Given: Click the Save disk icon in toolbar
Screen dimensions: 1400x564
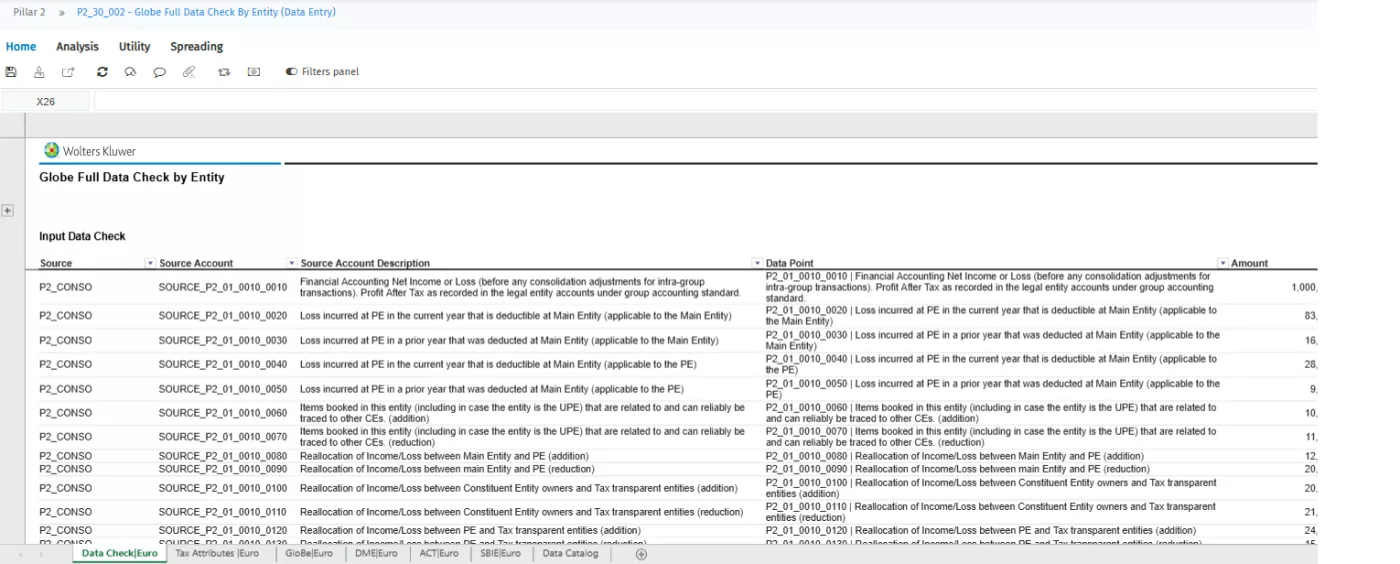Looking at the screenshot, I should pos(11,72).
